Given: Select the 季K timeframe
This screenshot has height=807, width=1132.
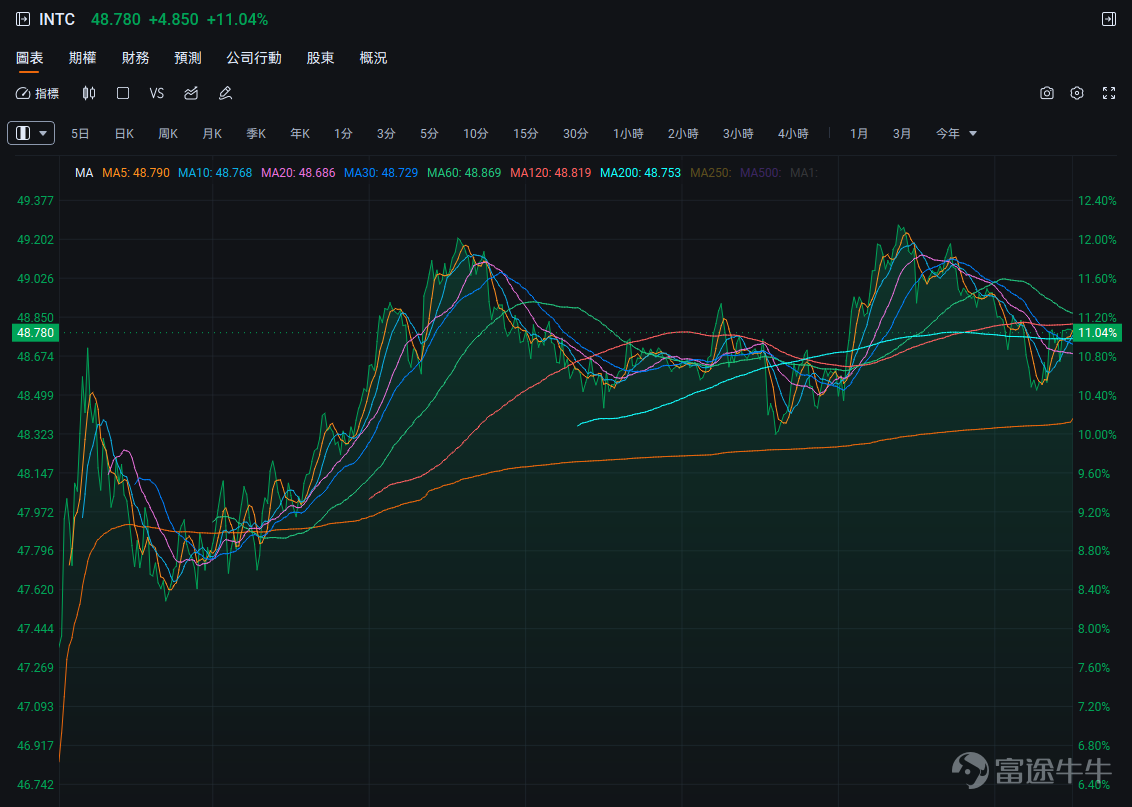Looking at the screenshot, I should (256, 134).
